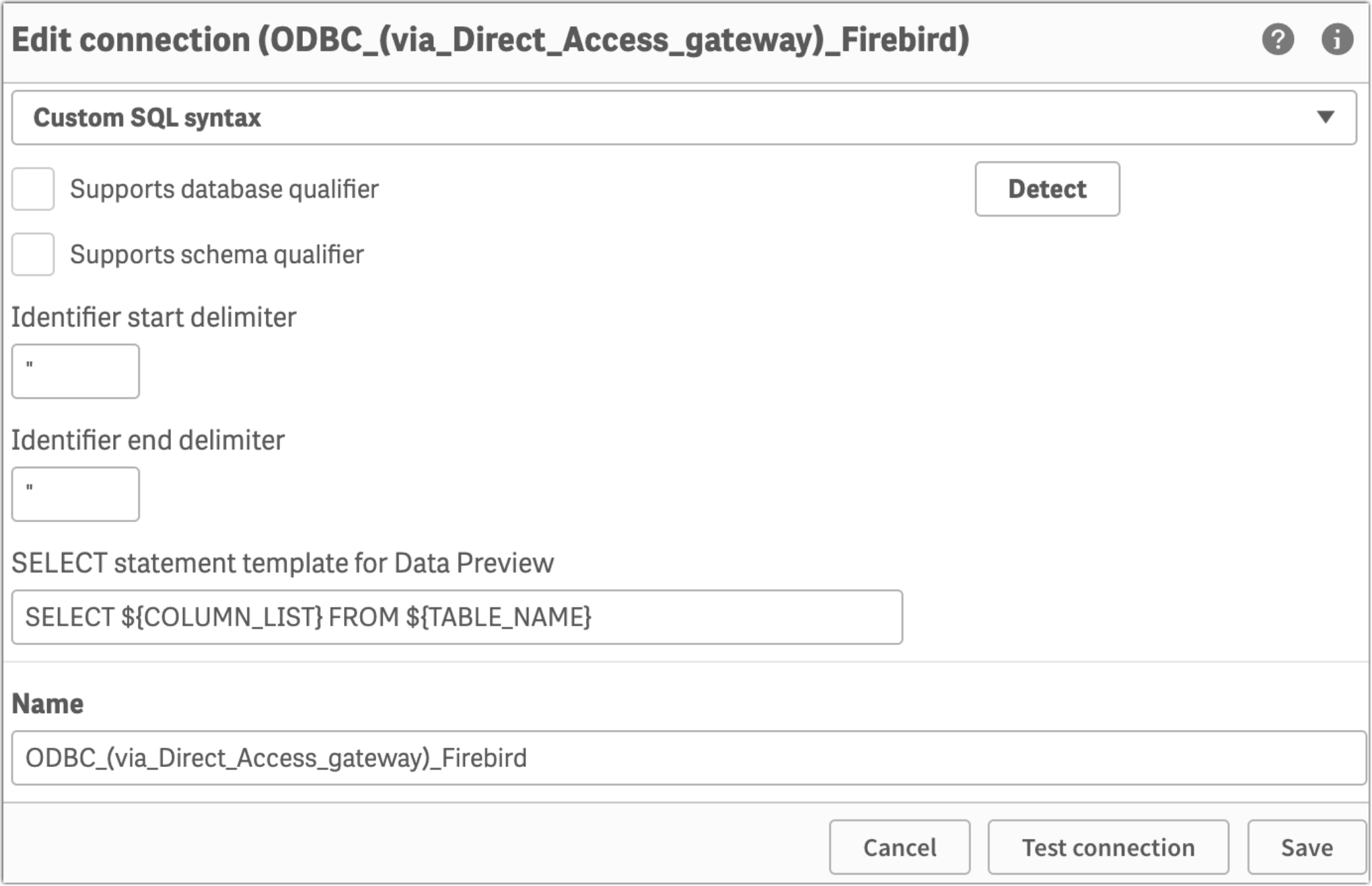Click the Identifier start delimiter field
1372x886 pixels.
click(75, 371)
